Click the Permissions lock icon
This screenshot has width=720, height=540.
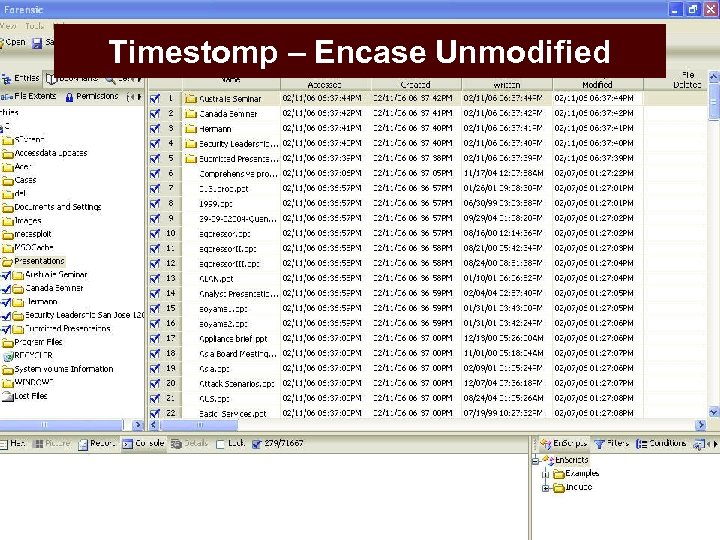tap(69, 97)
